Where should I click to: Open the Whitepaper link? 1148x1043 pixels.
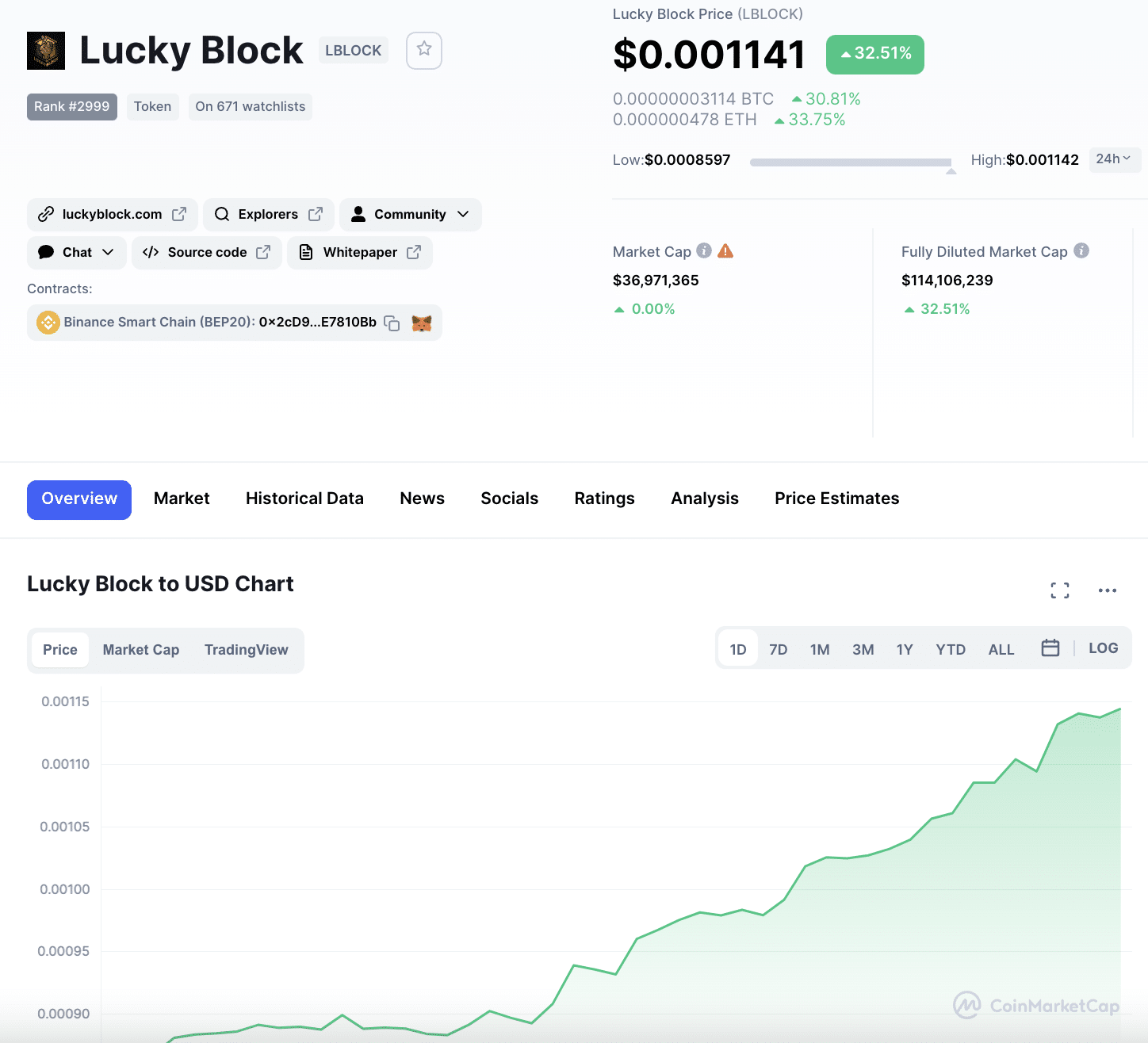pyautogui.click(x=360, y=252)
